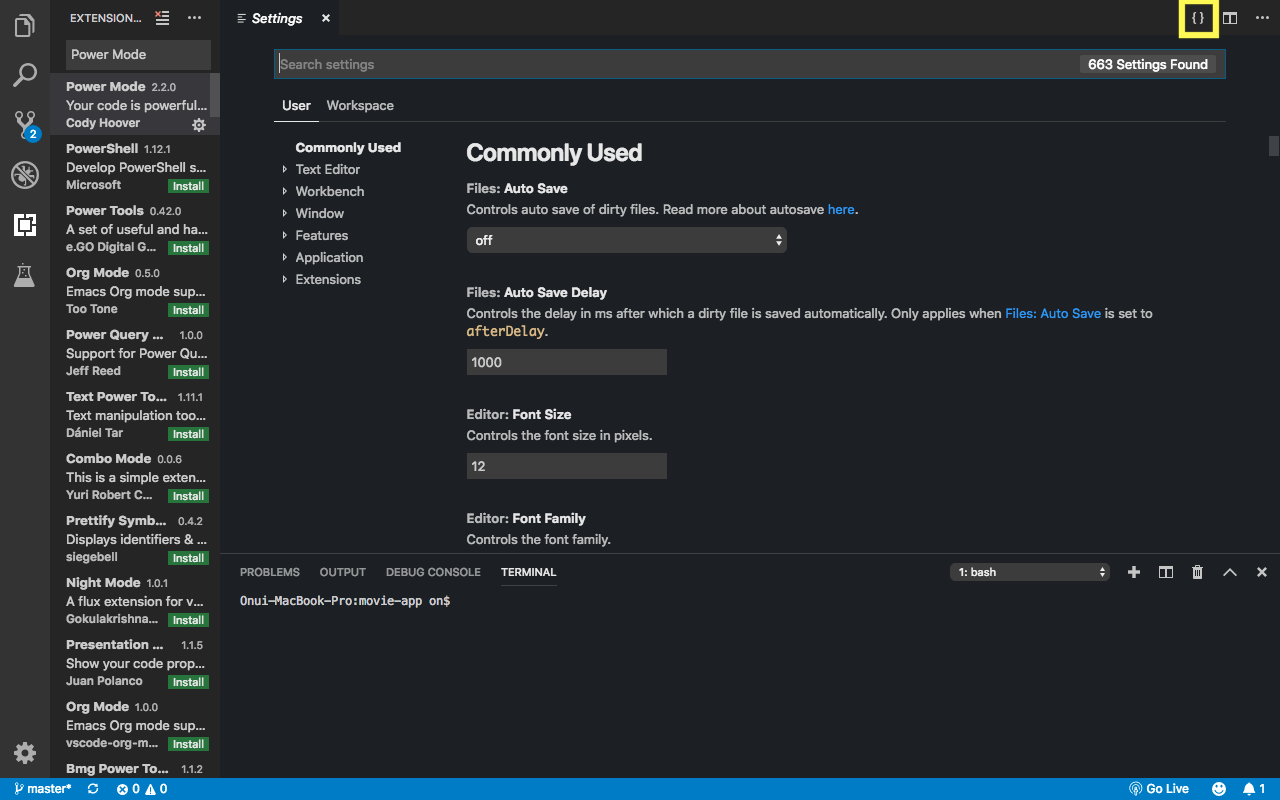Click the extensions list scrollbar thumb
This screenshot has height=800, width=1280.
[215, 96]
